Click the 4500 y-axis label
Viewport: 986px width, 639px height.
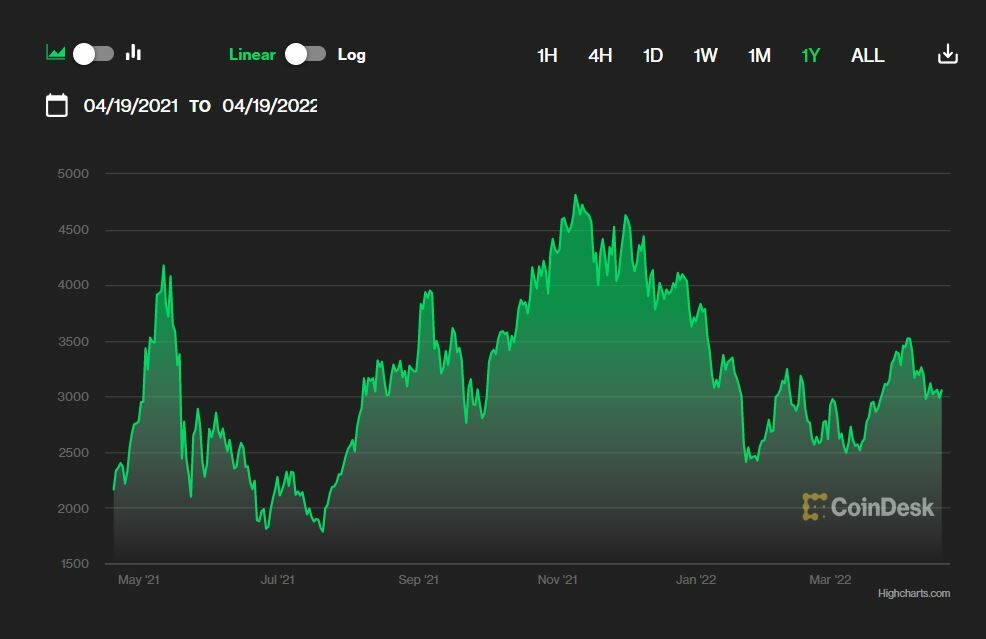73,230
